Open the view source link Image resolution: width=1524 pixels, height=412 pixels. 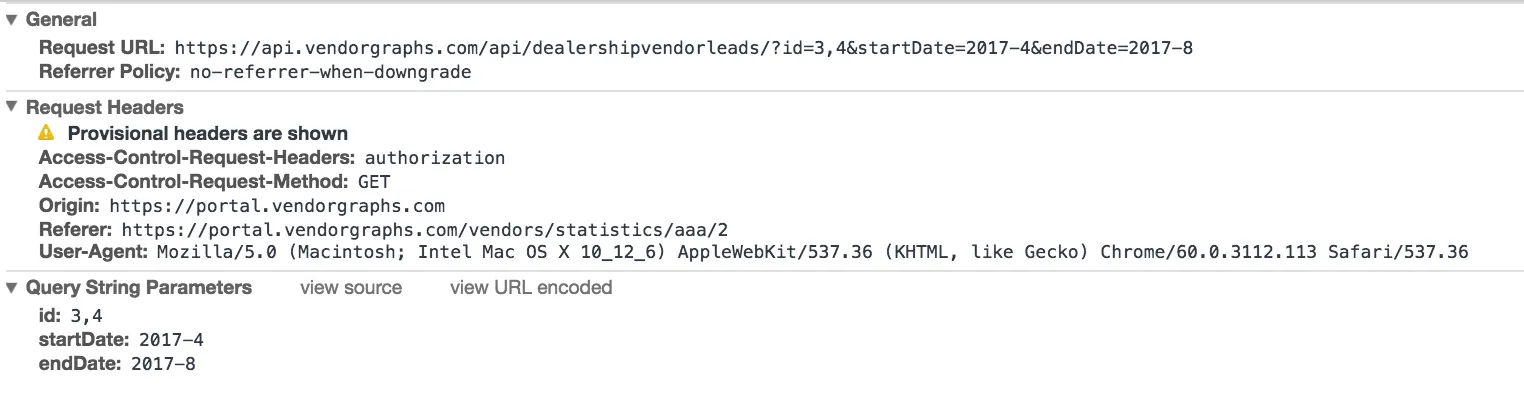pos(351,288)
